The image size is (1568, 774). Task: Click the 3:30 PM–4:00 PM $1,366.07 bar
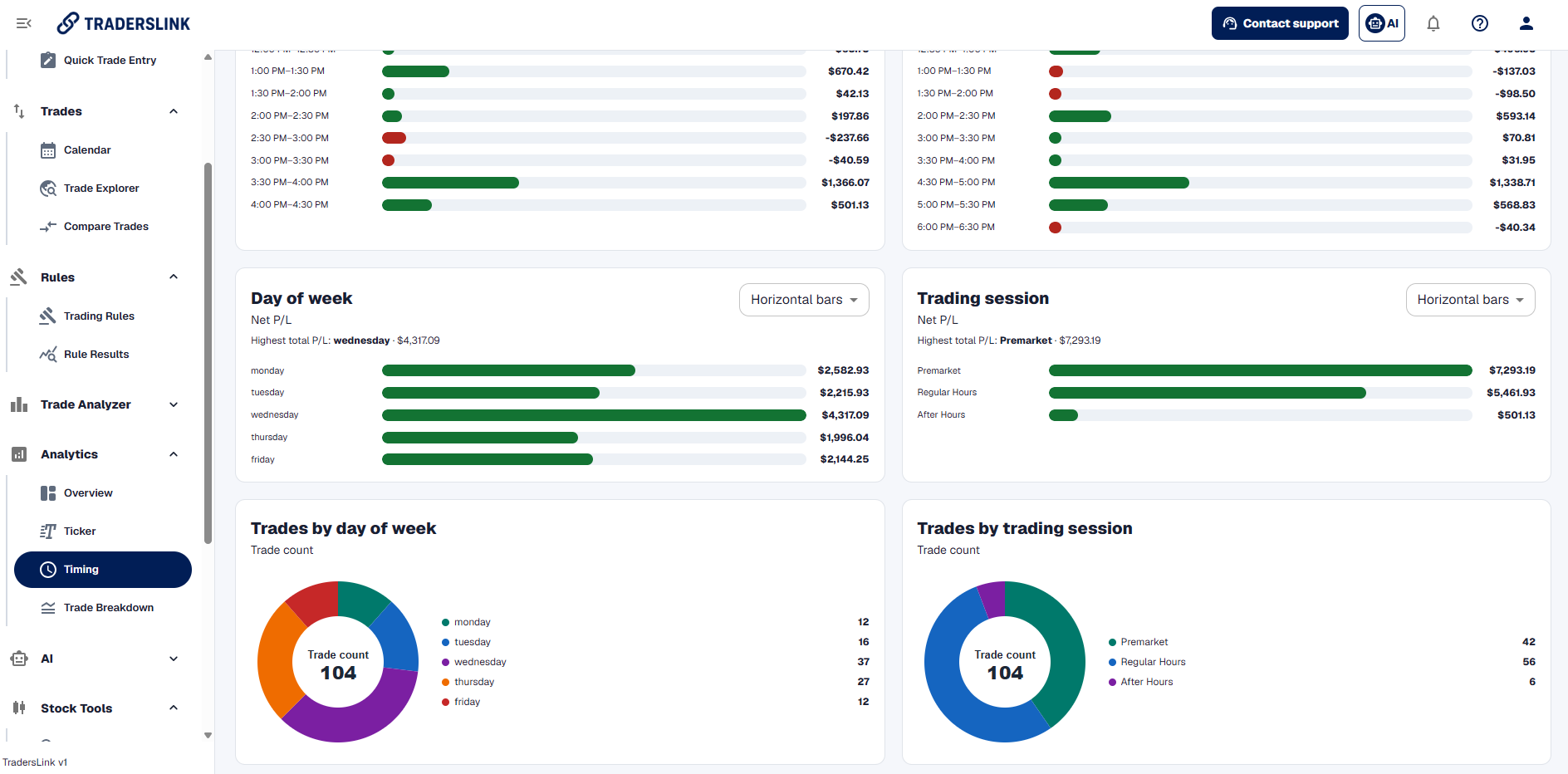coord(450,183)
